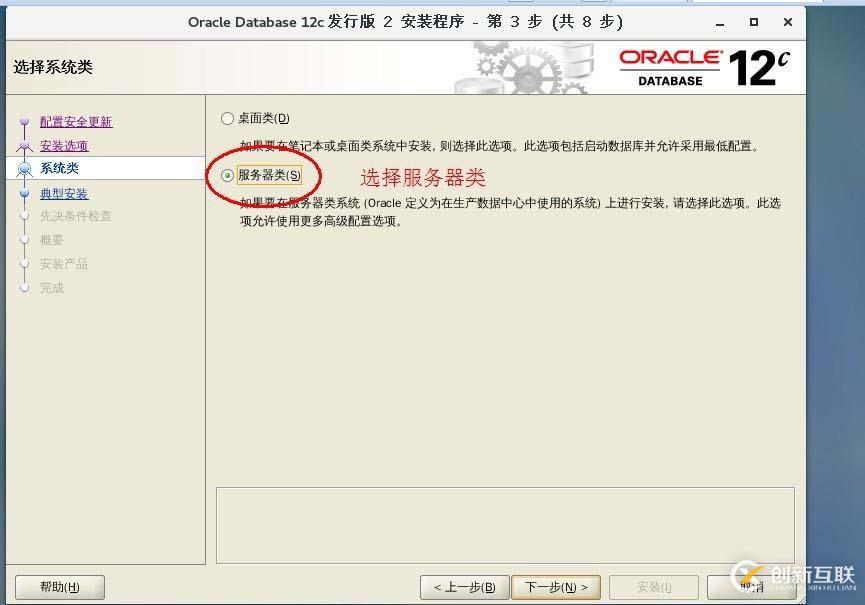Click the 配置安全更新 step node icon

(x=22, y=122)
